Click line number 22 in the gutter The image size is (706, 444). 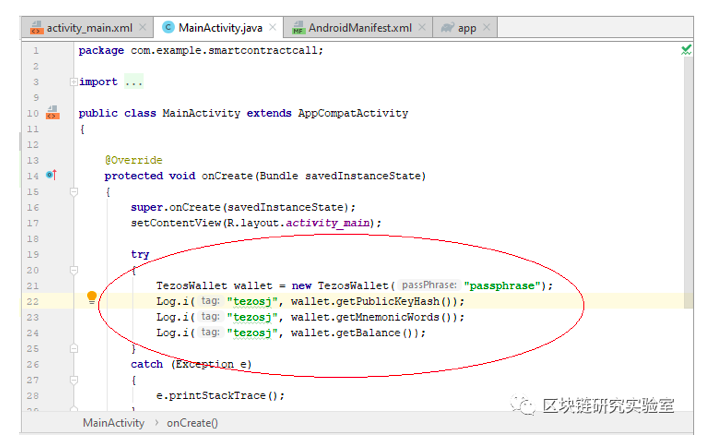[x=32, y=302]
